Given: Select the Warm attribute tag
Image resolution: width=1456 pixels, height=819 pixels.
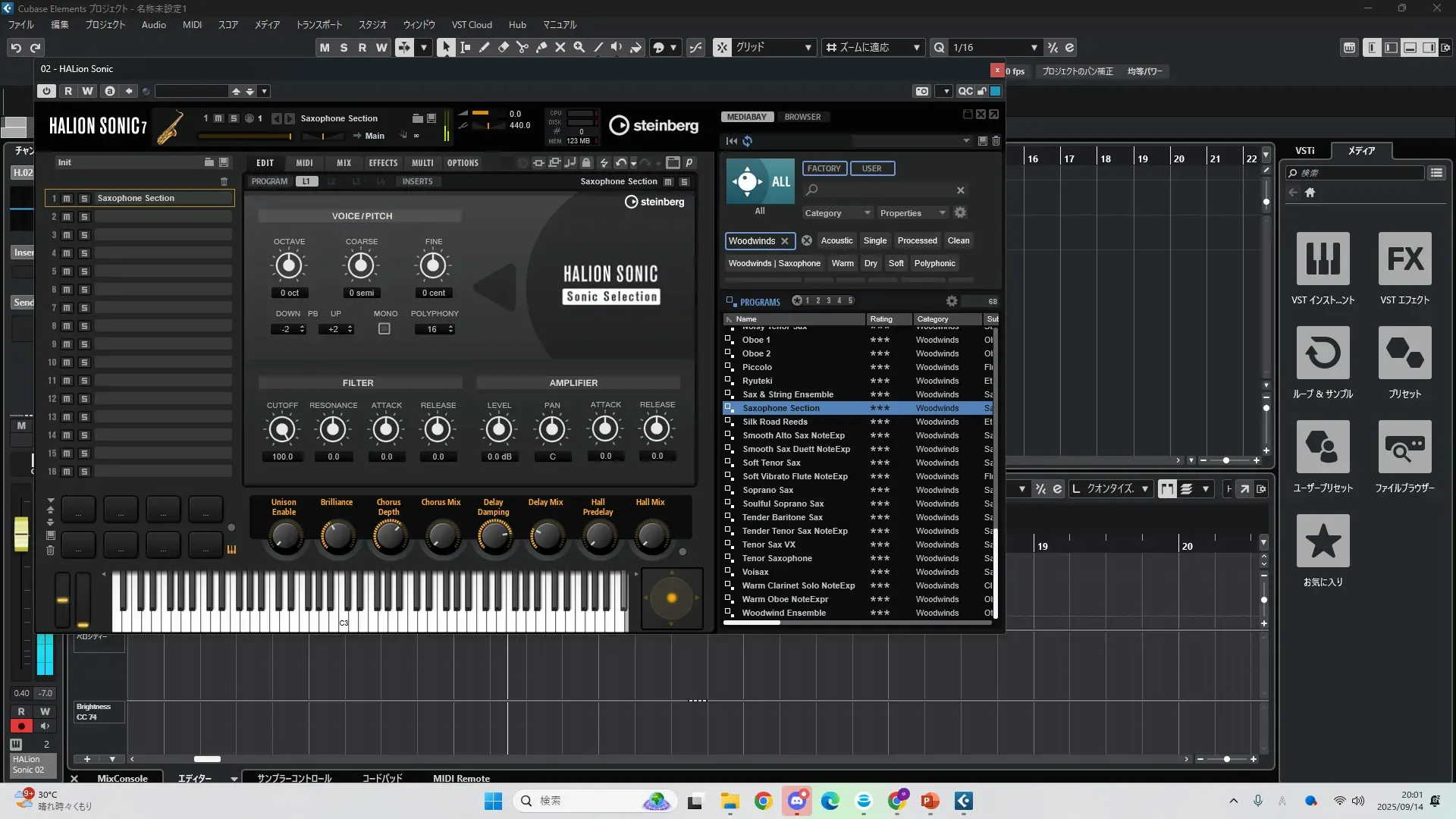Looking at the screenshot, I should [x=842, y=263].
